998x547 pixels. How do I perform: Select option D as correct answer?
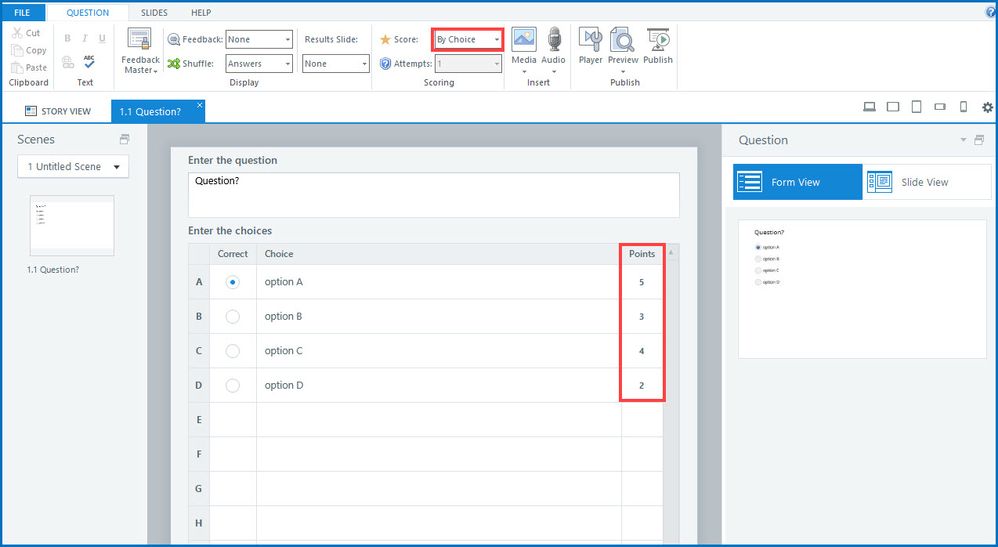tap(233, 385)
